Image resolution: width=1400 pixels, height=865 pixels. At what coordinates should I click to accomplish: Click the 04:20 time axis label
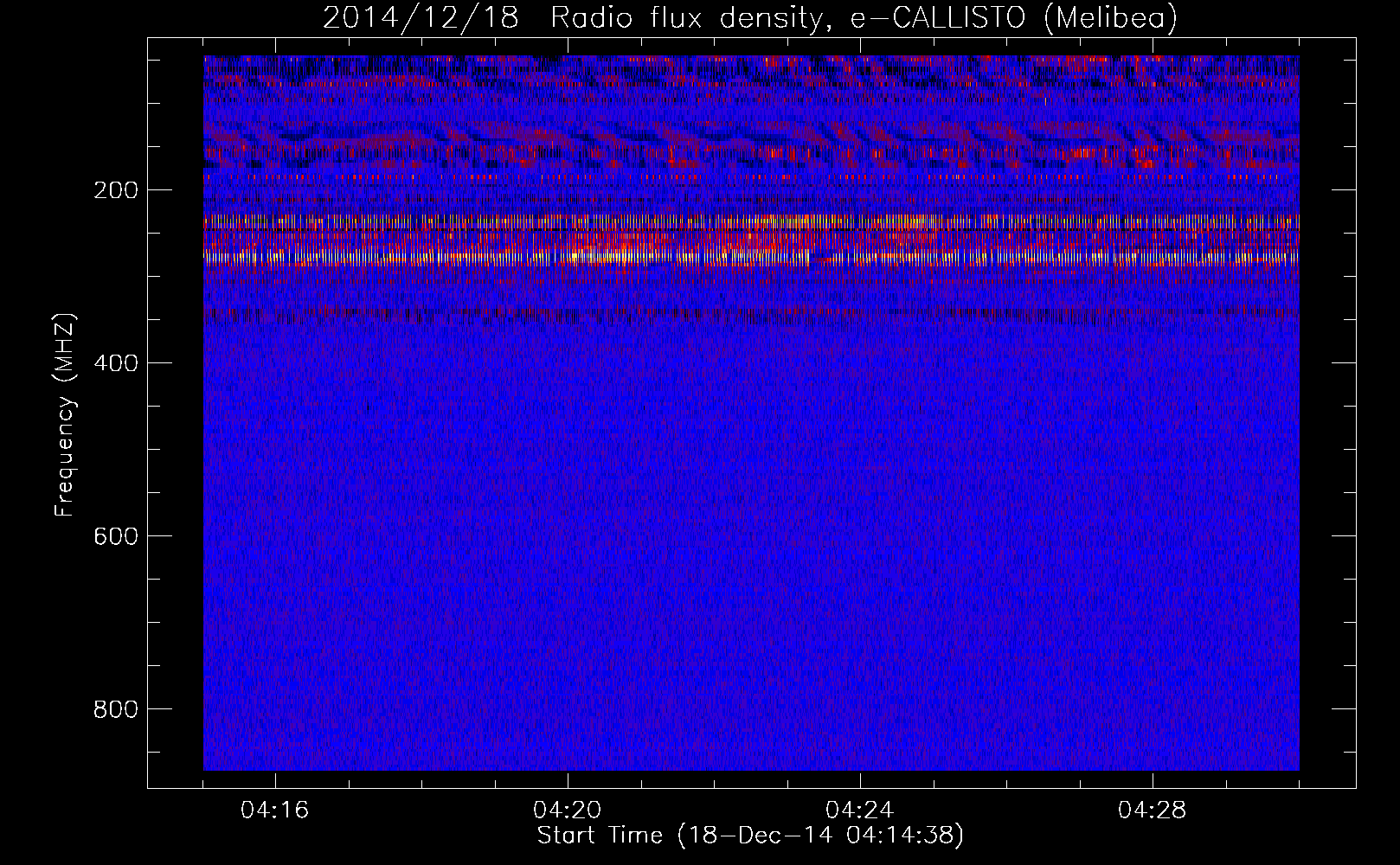(568, 811)
